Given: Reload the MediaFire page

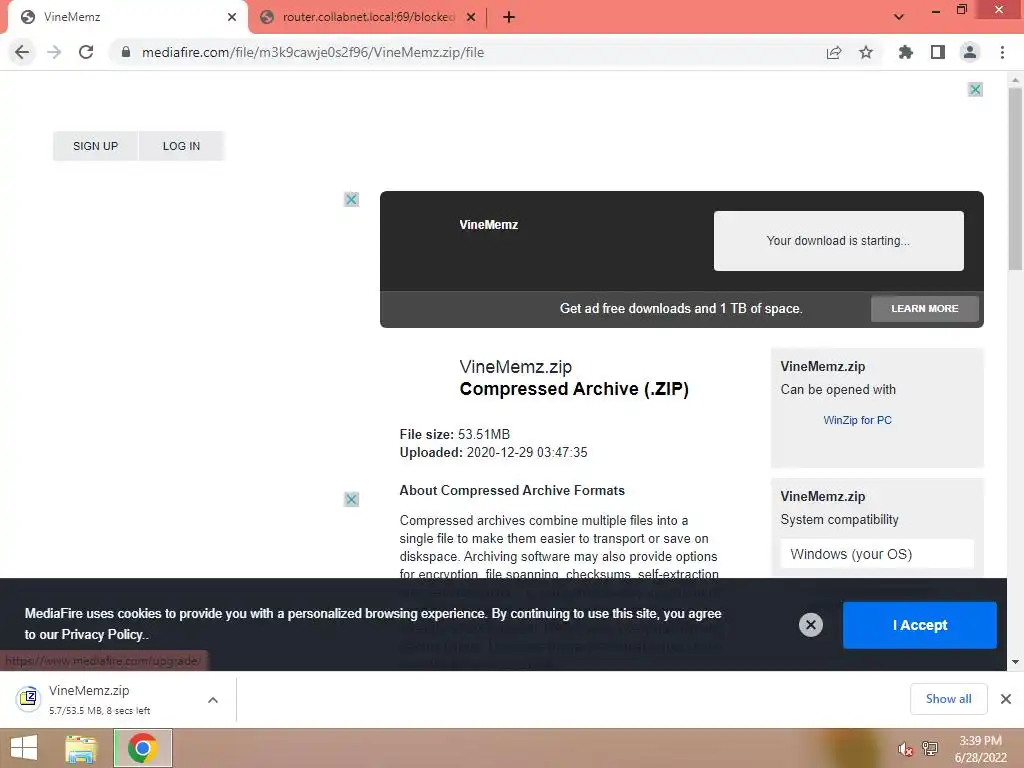Looking at the screenshot, I should pos(86,52).
